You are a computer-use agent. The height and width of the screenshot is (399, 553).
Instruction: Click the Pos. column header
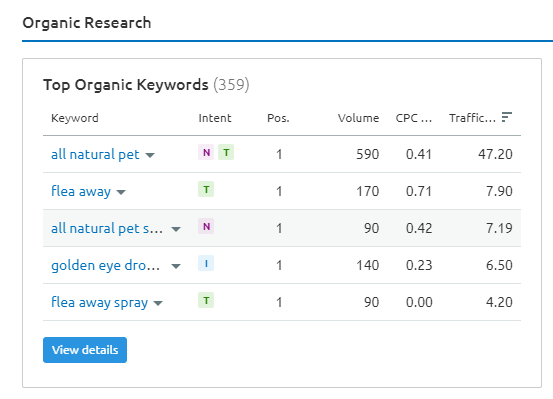click(278, 118)
